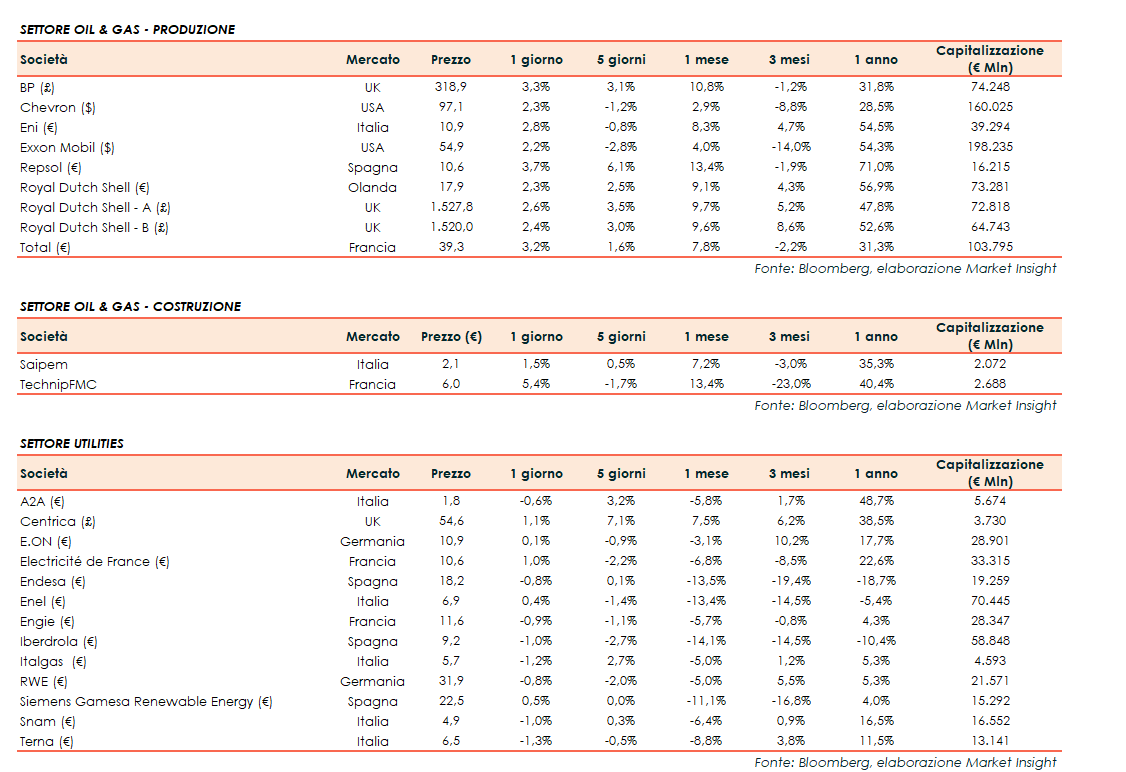
Task: Click the Settore Oil & Gas - Produzione title
Action: [128, 30]
